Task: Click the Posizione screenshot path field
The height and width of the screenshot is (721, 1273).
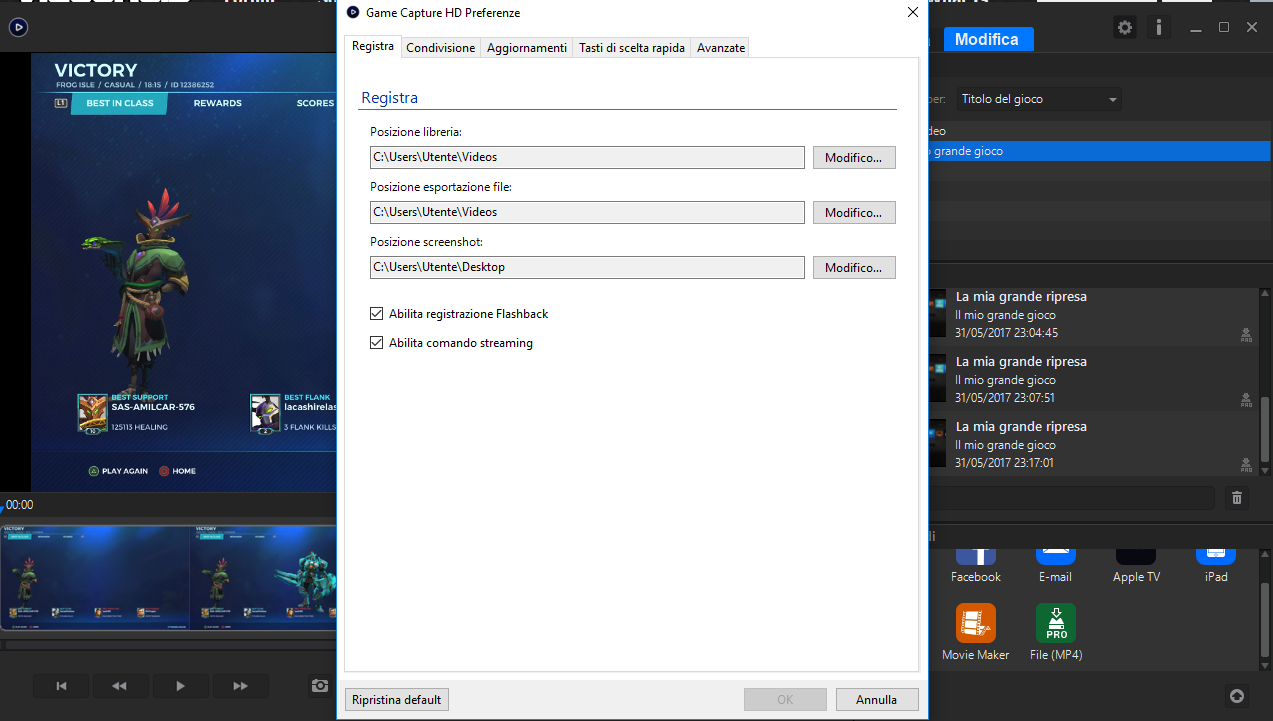Action: coord(587,267)
